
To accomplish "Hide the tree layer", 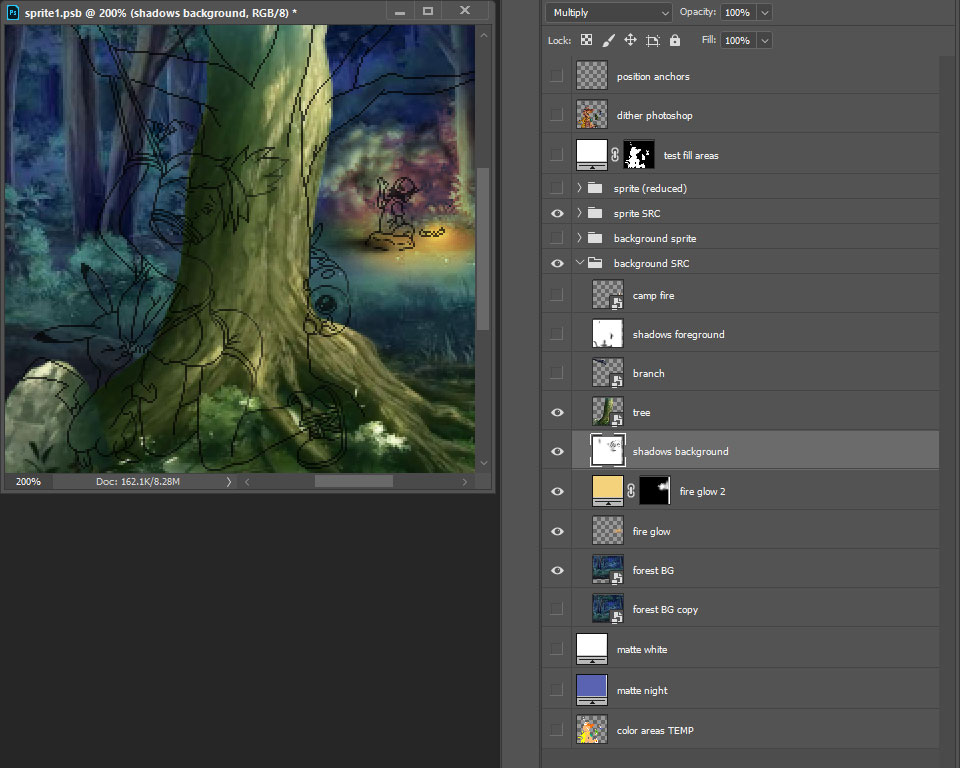I will (x=557, y=412).
